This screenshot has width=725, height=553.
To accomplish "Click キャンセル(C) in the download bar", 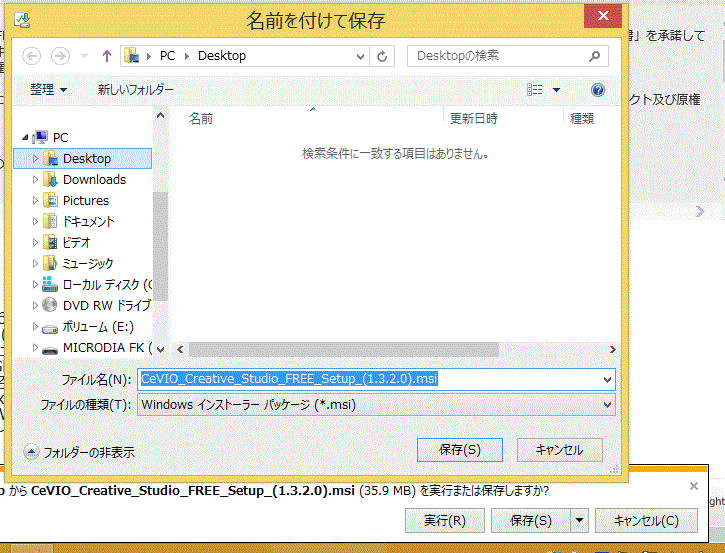I will pyautogui.click(x=646, y=521).
